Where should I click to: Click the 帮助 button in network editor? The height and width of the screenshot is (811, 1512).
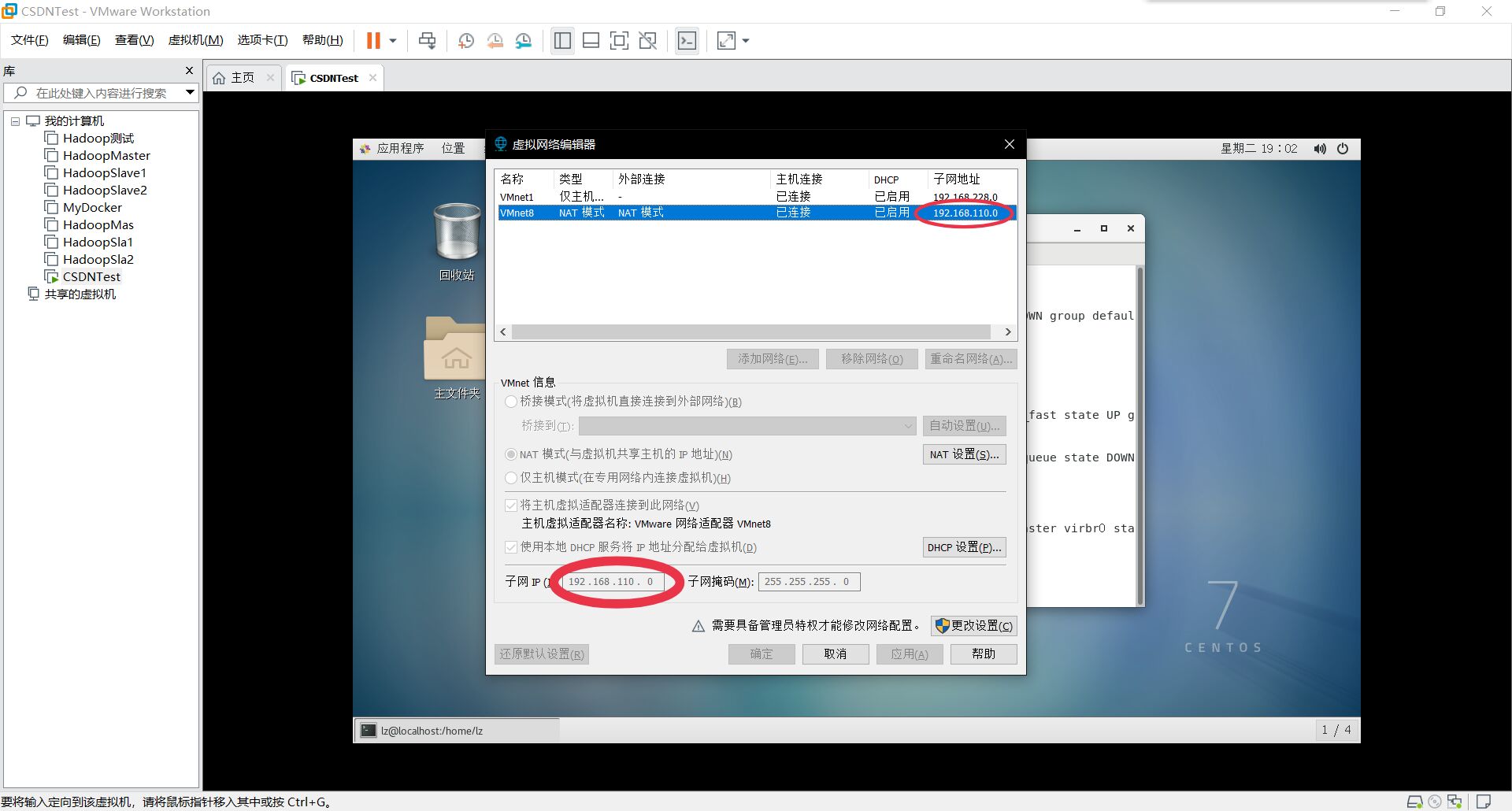pos(984,654)
